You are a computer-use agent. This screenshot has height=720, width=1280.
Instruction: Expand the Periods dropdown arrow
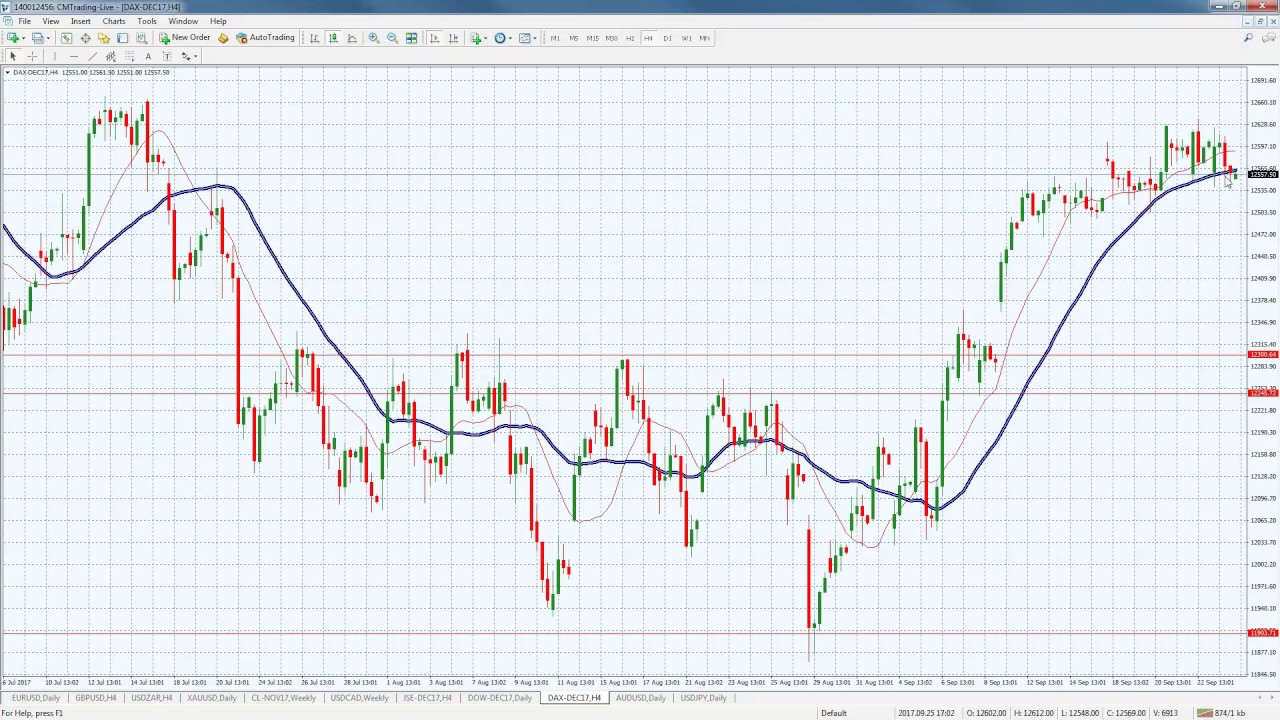510,38
